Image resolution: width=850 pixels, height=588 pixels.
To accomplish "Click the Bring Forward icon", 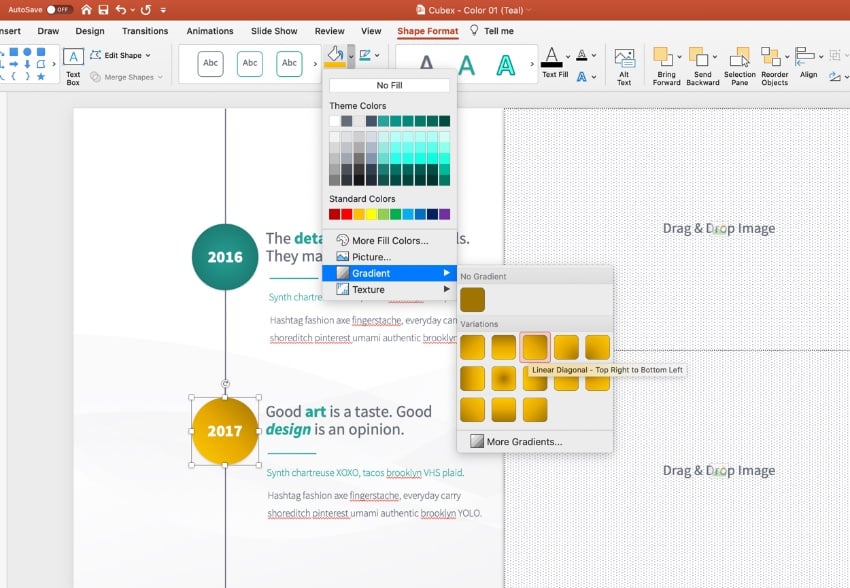I will [666, 65].
